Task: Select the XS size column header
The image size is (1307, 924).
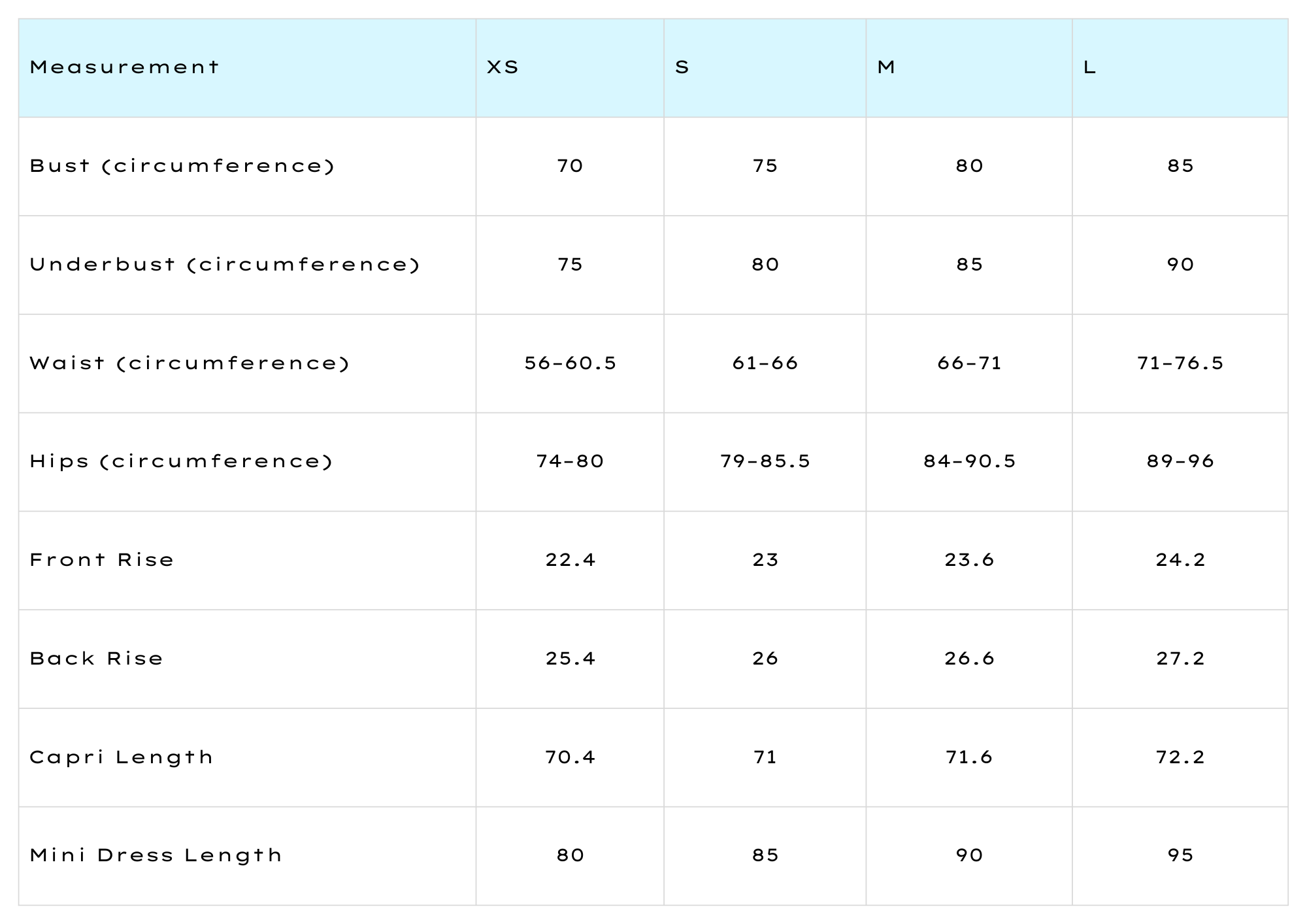Action: [503, 67]
